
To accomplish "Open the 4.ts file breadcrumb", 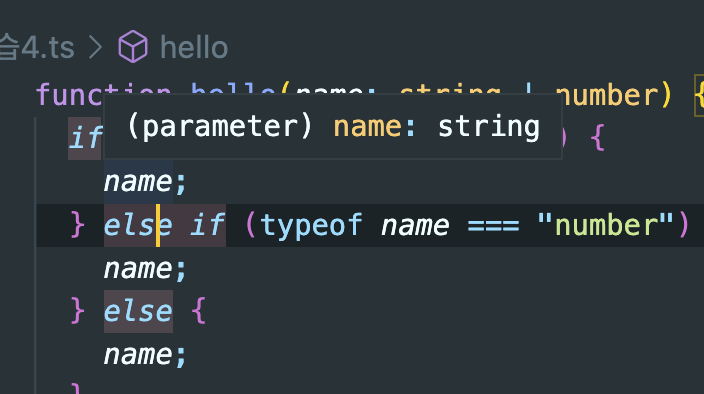I will tap(37, 48).
